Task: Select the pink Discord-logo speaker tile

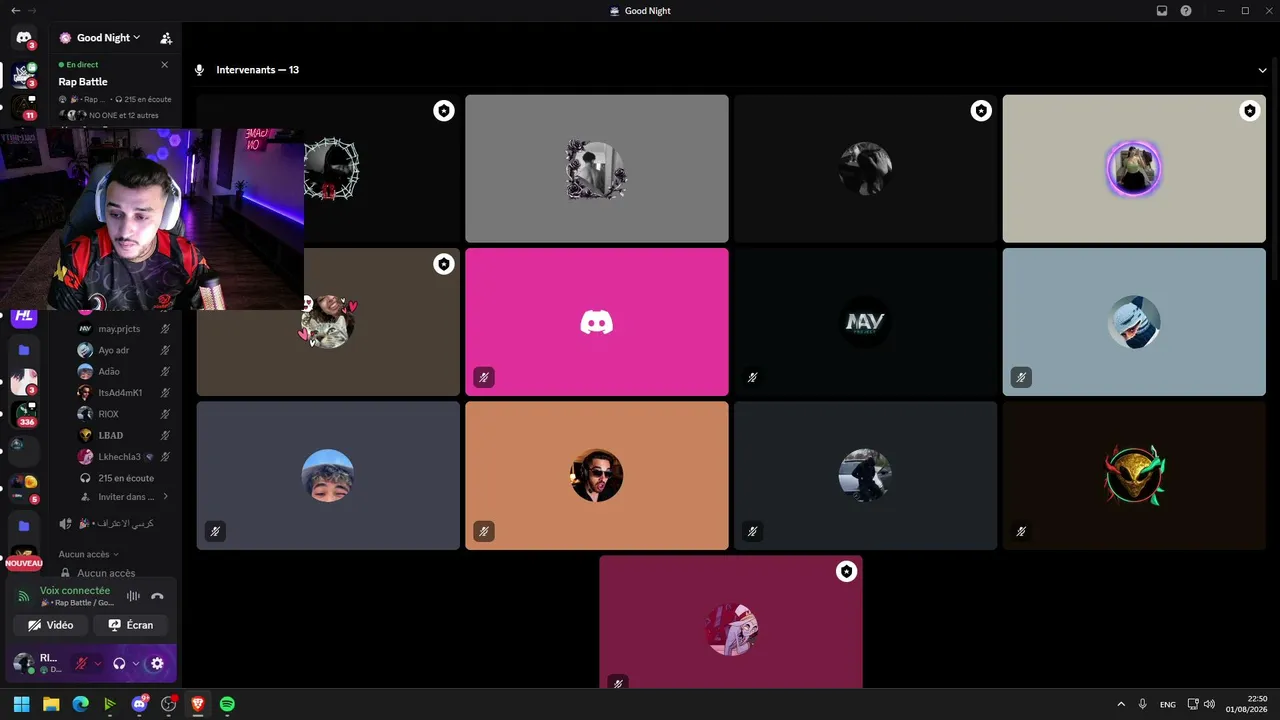Action: click(x=597, y=322)
